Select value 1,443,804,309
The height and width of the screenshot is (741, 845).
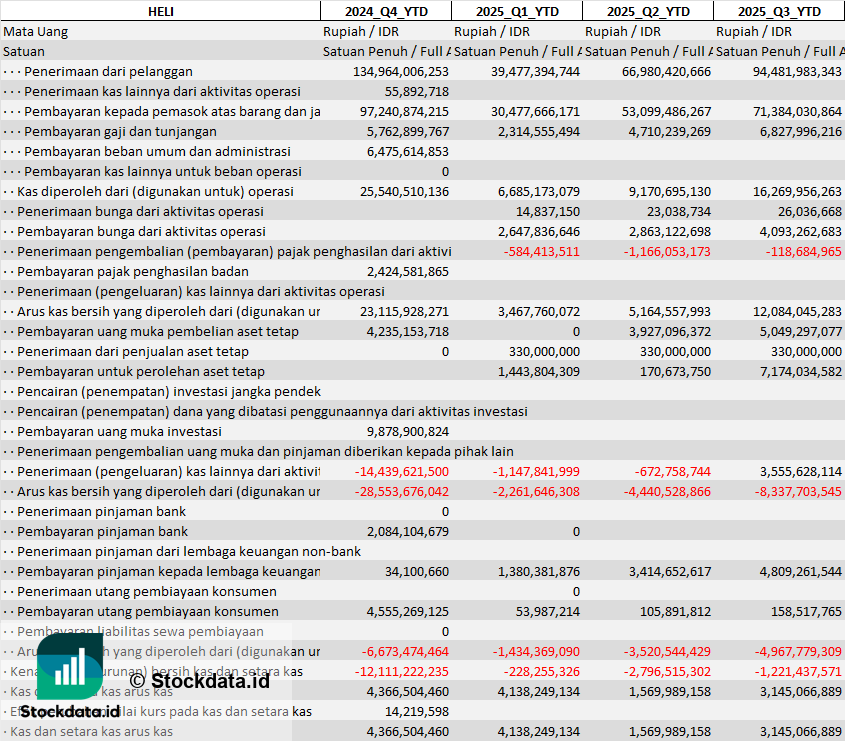[539, 371]
